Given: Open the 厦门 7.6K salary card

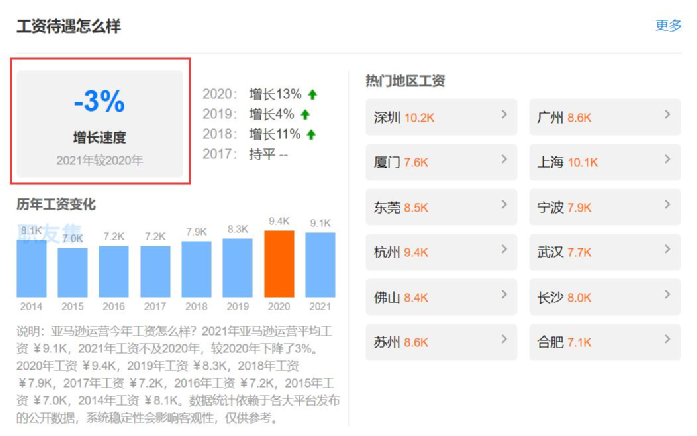Looking at the screenshot, I should click(x=441, y=162).
